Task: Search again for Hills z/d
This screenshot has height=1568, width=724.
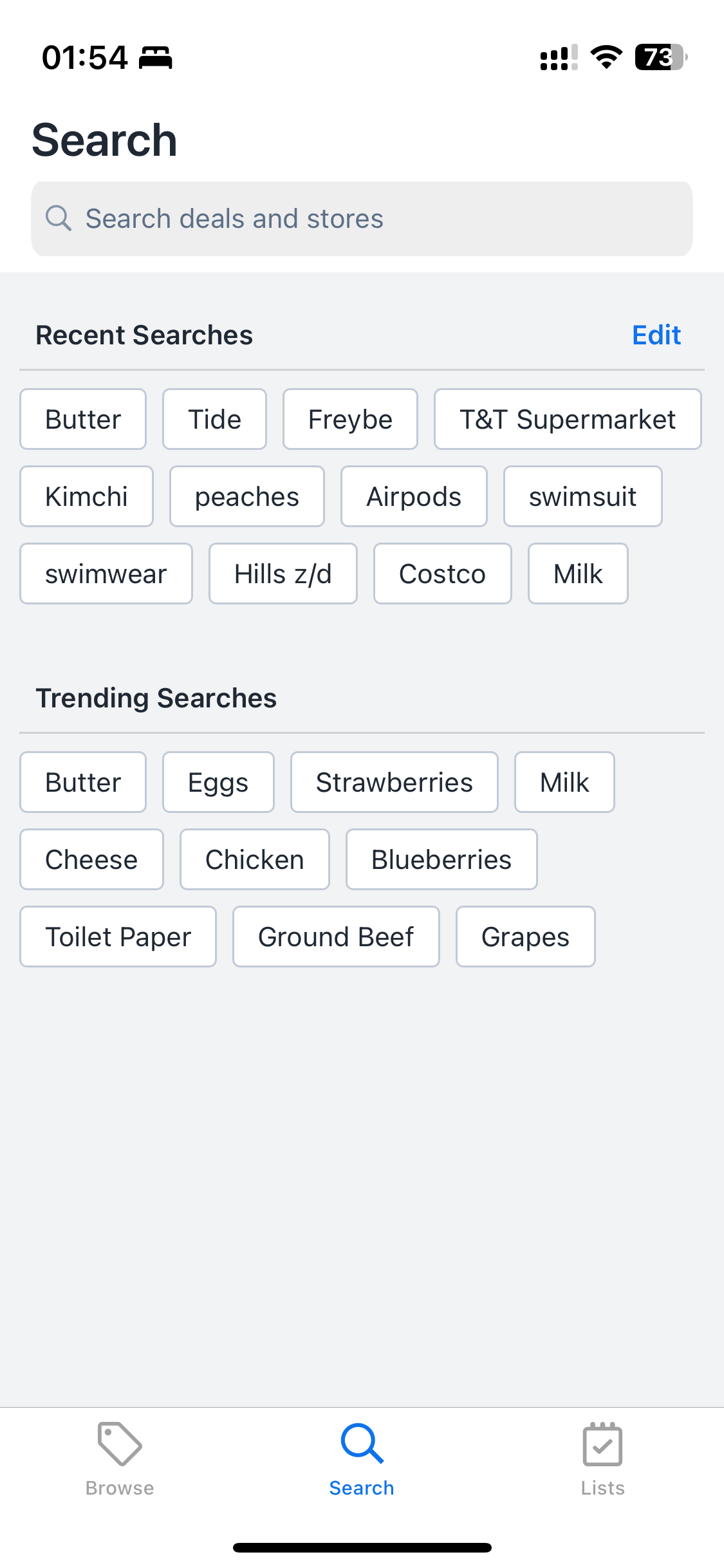Action: click(283, 574)
